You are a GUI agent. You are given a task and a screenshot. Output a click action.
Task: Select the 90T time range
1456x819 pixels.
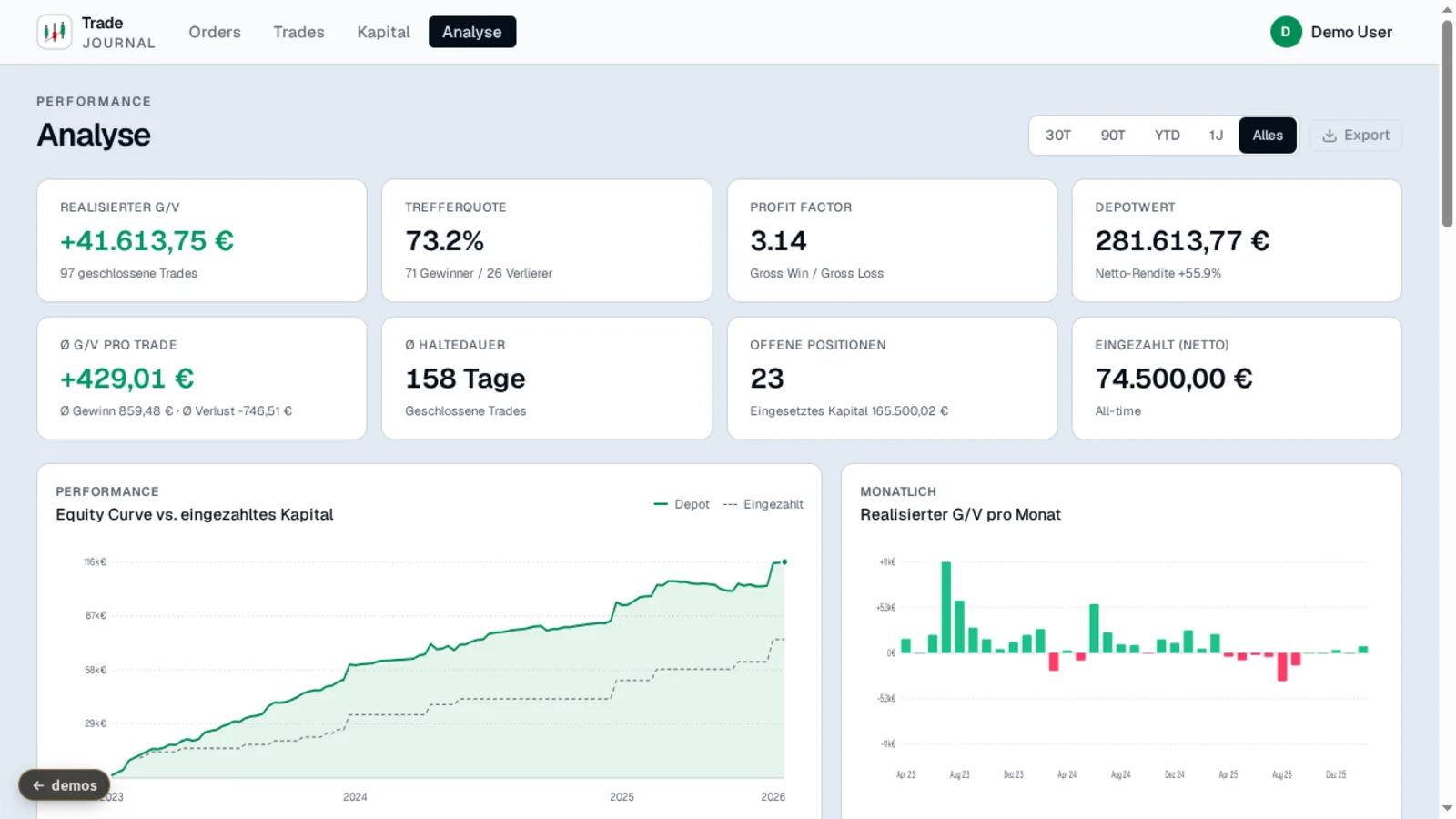point(1113,135)
